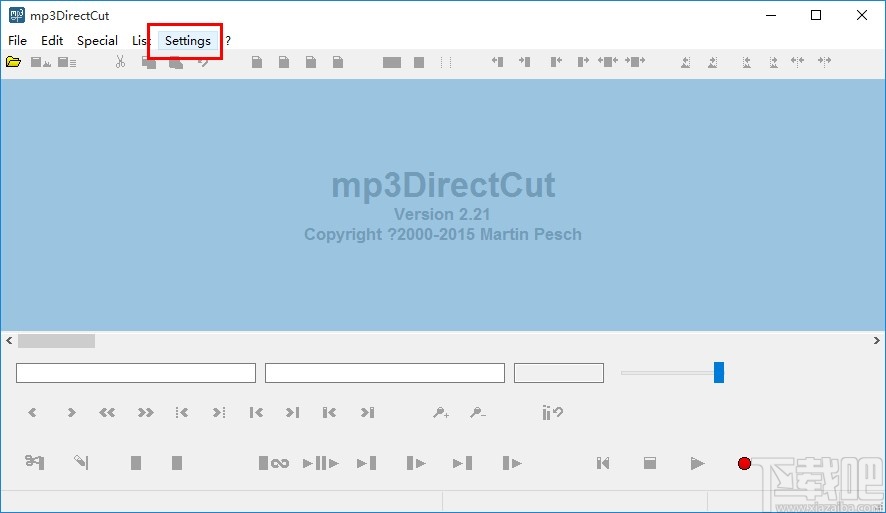The width and height of the screenshot is (886, 513).
Task: Click the scissors cut icon in top toolbar
Action: [120, 62]
